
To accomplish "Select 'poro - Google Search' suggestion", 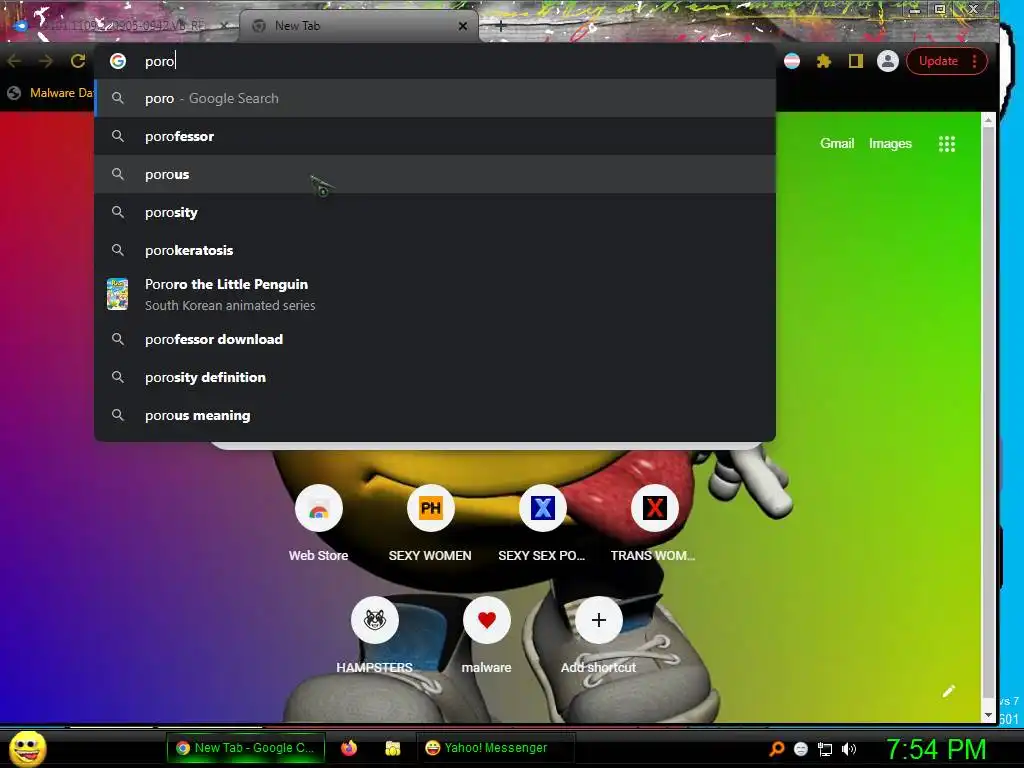I will [435, 99].
